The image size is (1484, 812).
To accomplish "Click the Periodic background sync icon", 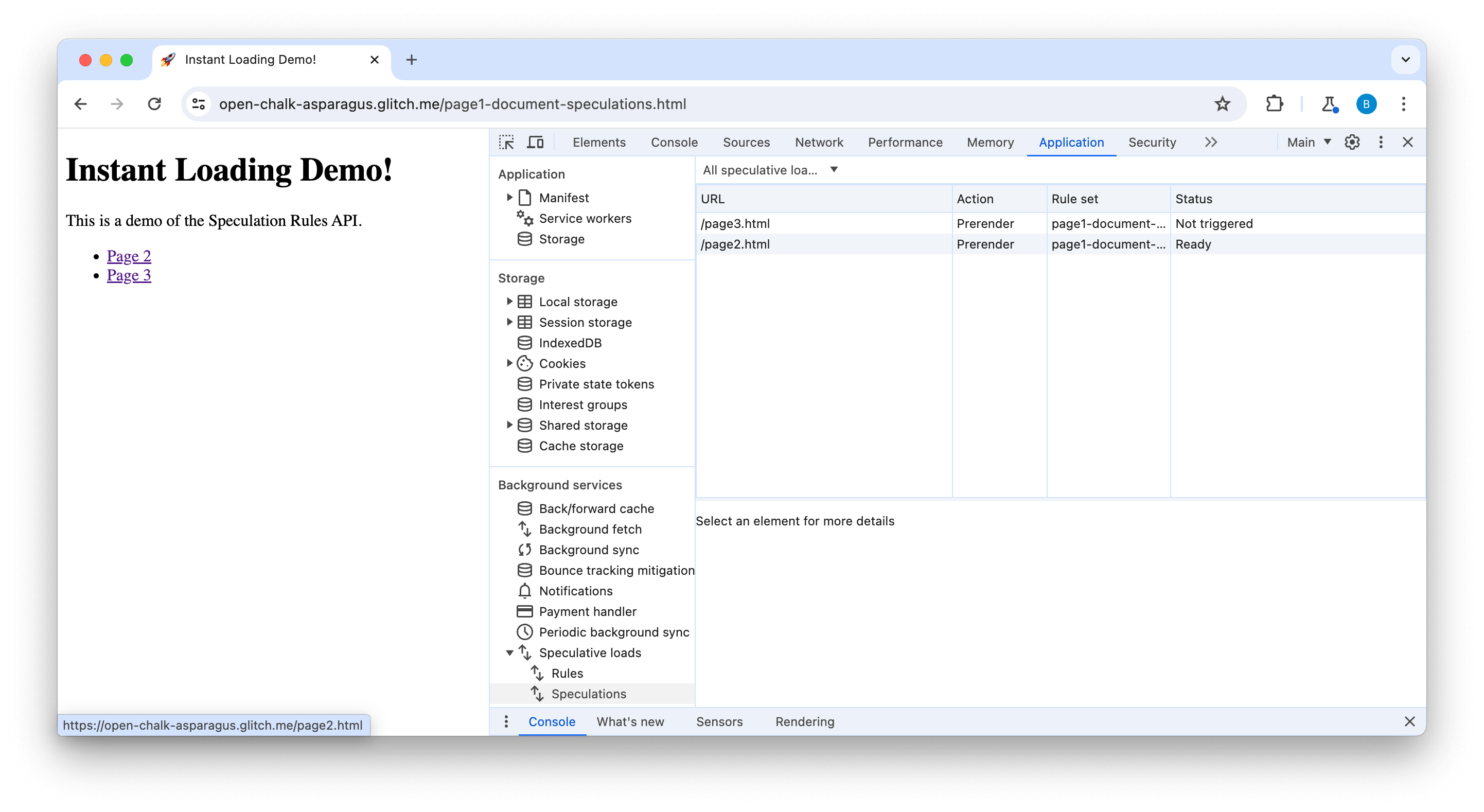I will [x=525, y=632].
